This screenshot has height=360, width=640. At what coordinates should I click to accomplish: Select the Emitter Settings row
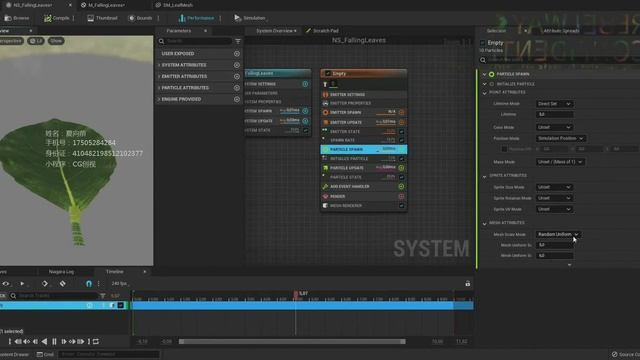(364, 95)
